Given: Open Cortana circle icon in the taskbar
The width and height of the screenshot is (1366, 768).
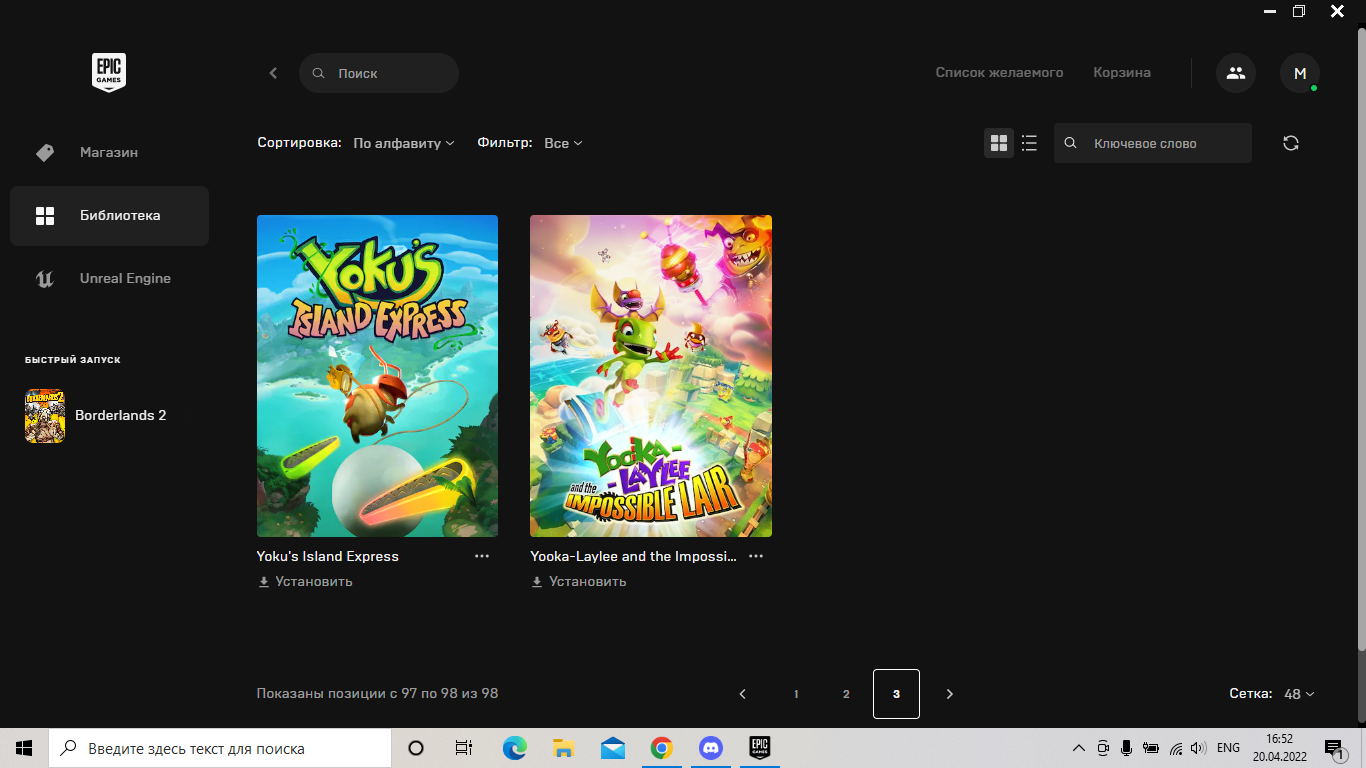Looking at the screenshot, I should click(416, 748).
